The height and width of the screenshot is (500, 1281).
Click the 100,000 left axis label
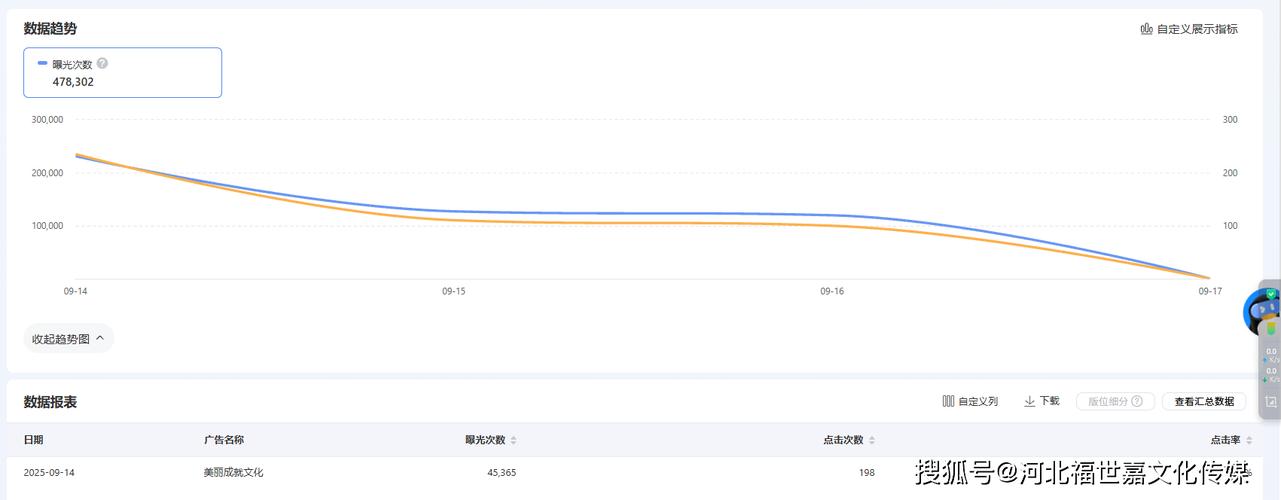click(48, 225)
